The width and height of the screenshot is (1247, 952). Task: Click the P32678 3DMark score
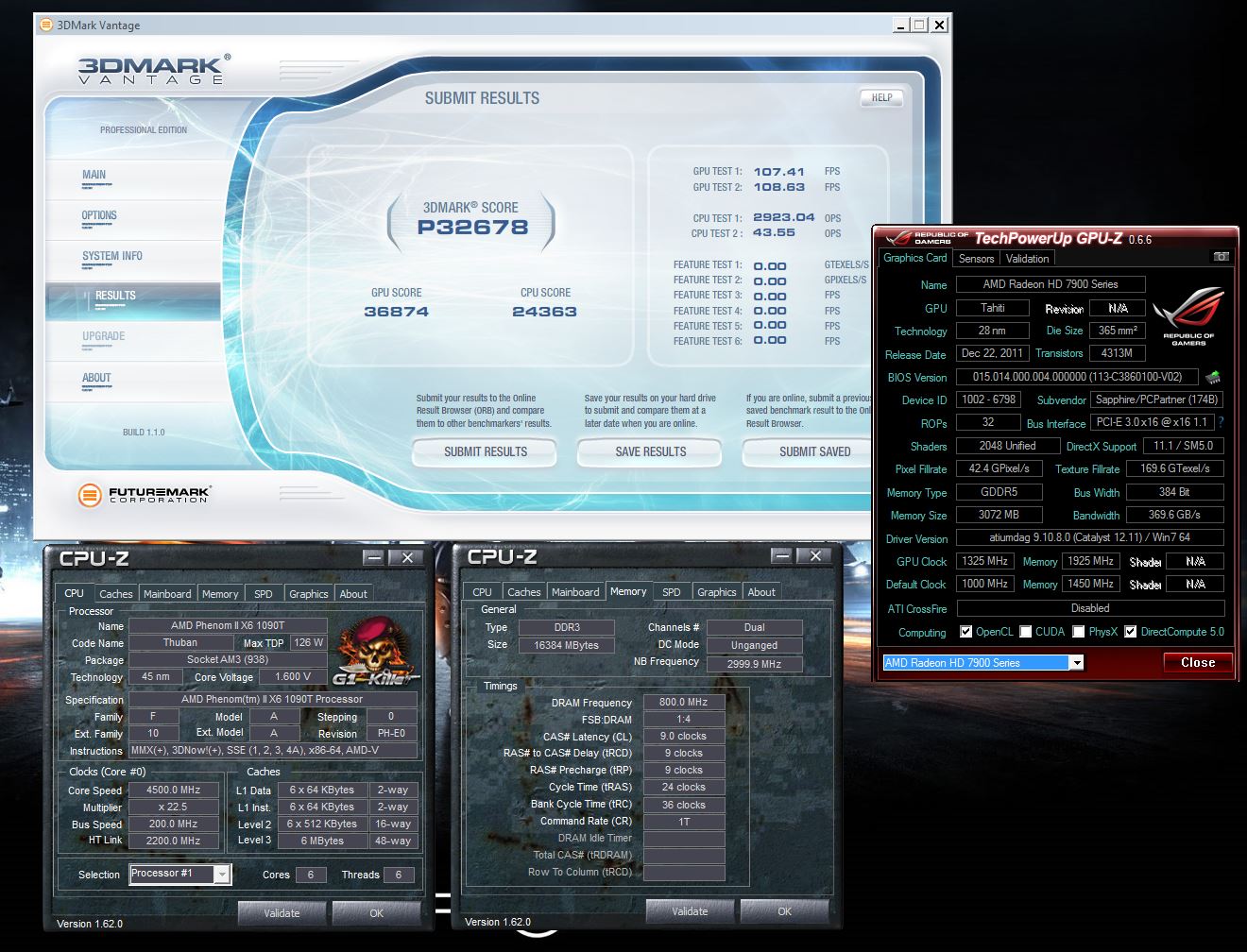472,228
